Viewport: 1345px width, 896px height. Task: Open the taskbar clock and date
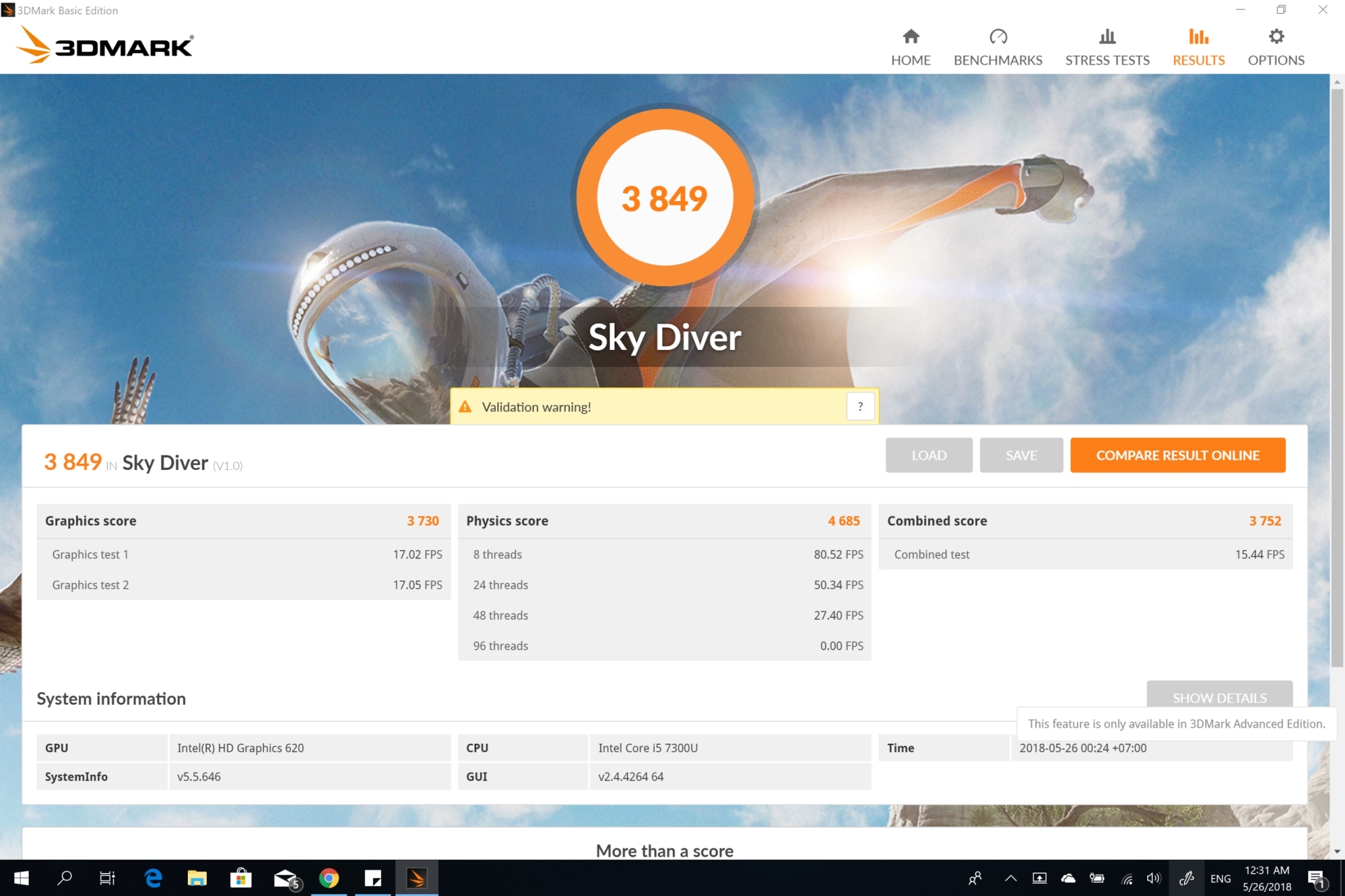1267,878
